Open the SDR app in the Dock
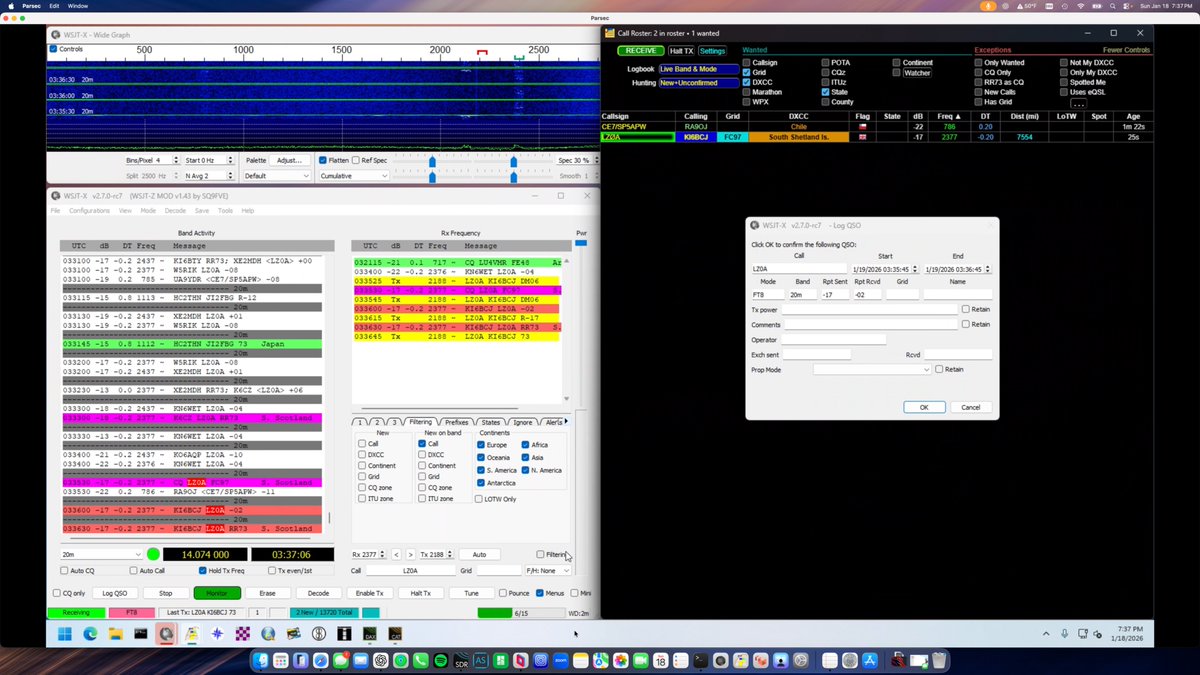1200x675 pixels. pyautogui.click(x=461, y=660)
